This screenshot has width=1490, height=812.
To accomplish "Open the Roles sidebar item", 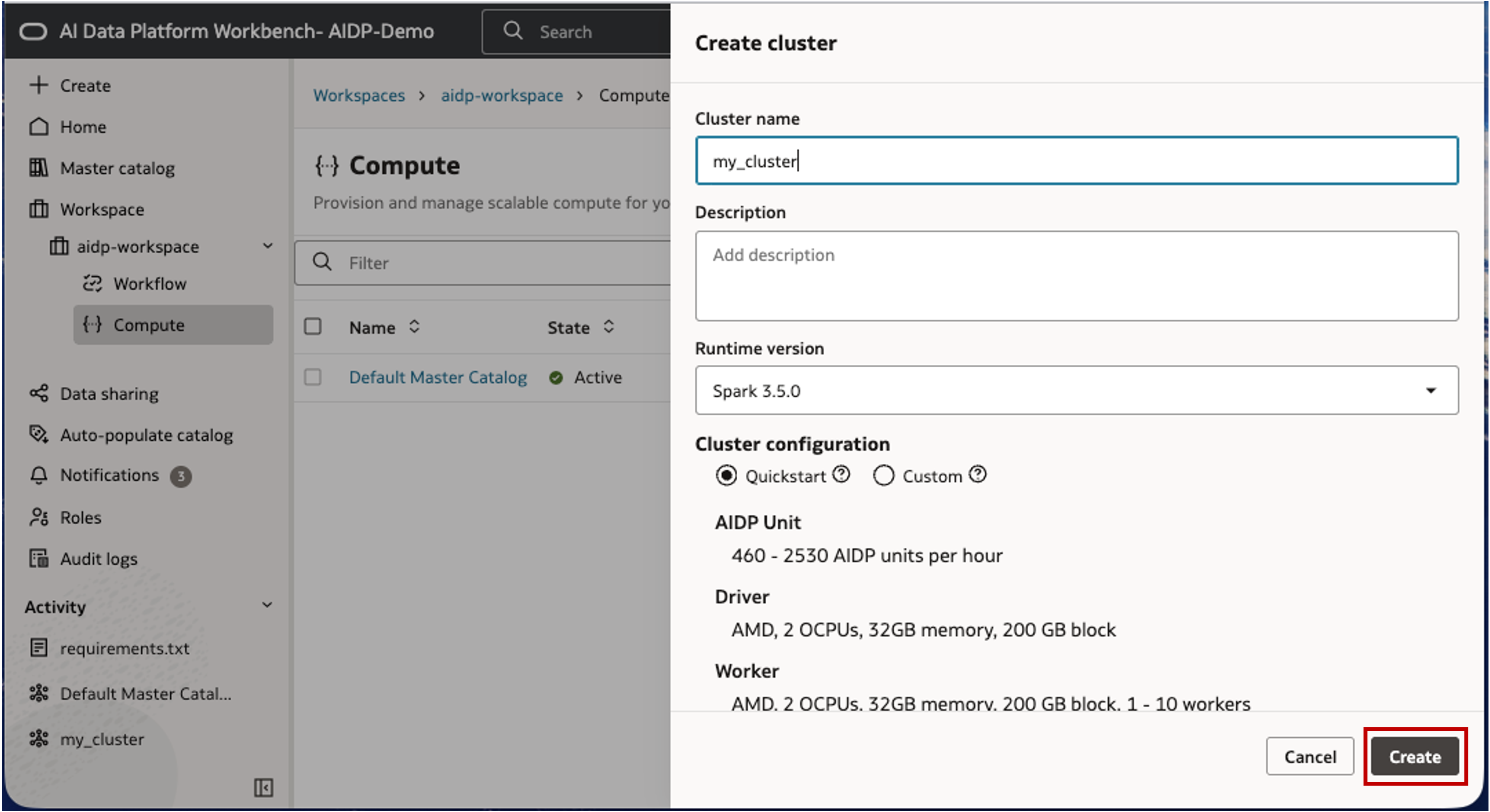I will tap(80, 517).
